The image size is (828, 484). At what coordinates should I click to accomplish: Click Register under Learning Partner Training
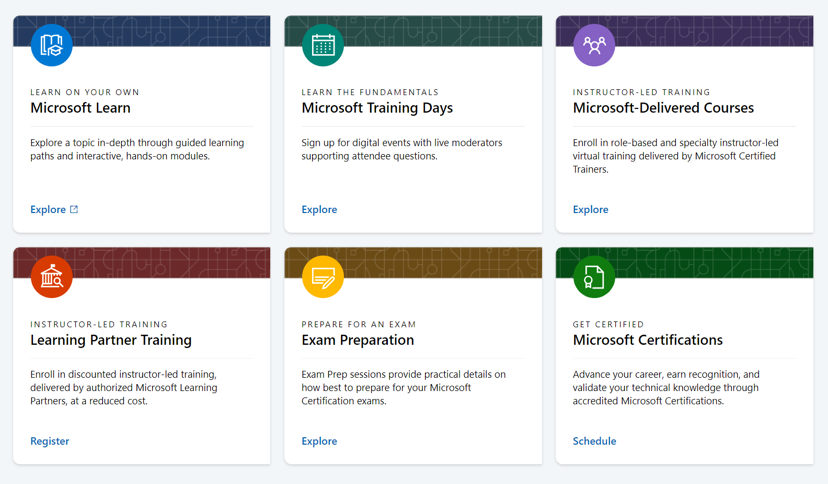coord(49,441)
